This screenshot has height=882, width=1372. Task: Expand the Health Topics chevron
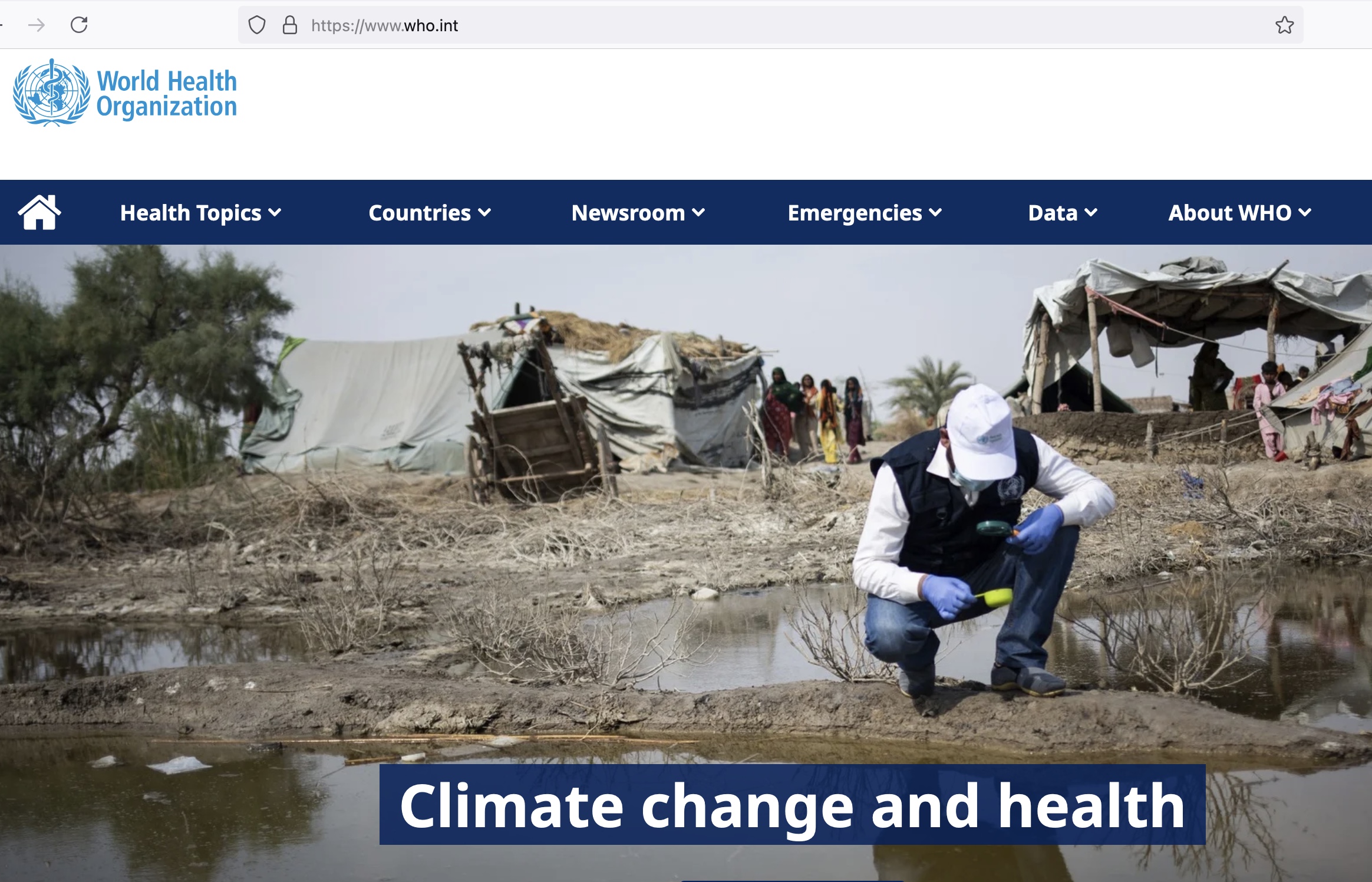click(x=275, y=212)
